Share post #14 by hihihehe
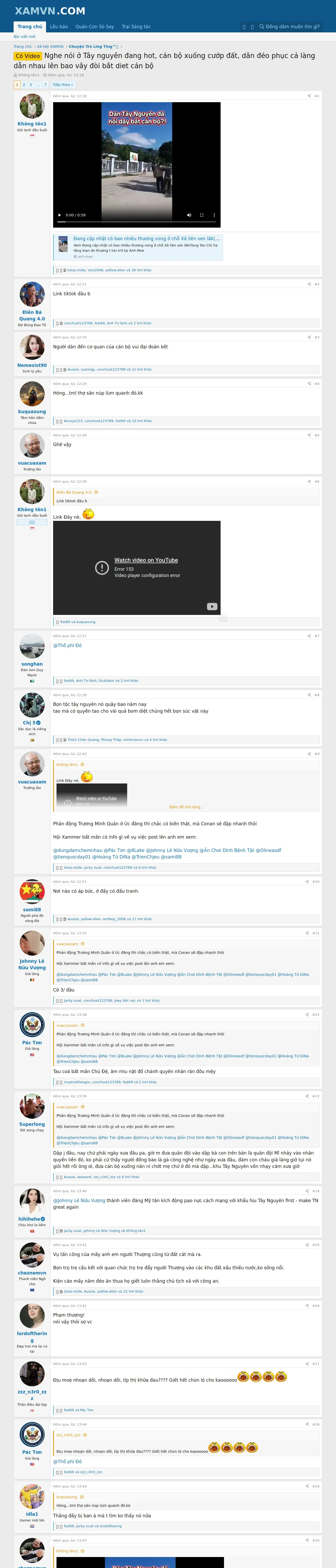The image size is (336, 1568). 307,1191
